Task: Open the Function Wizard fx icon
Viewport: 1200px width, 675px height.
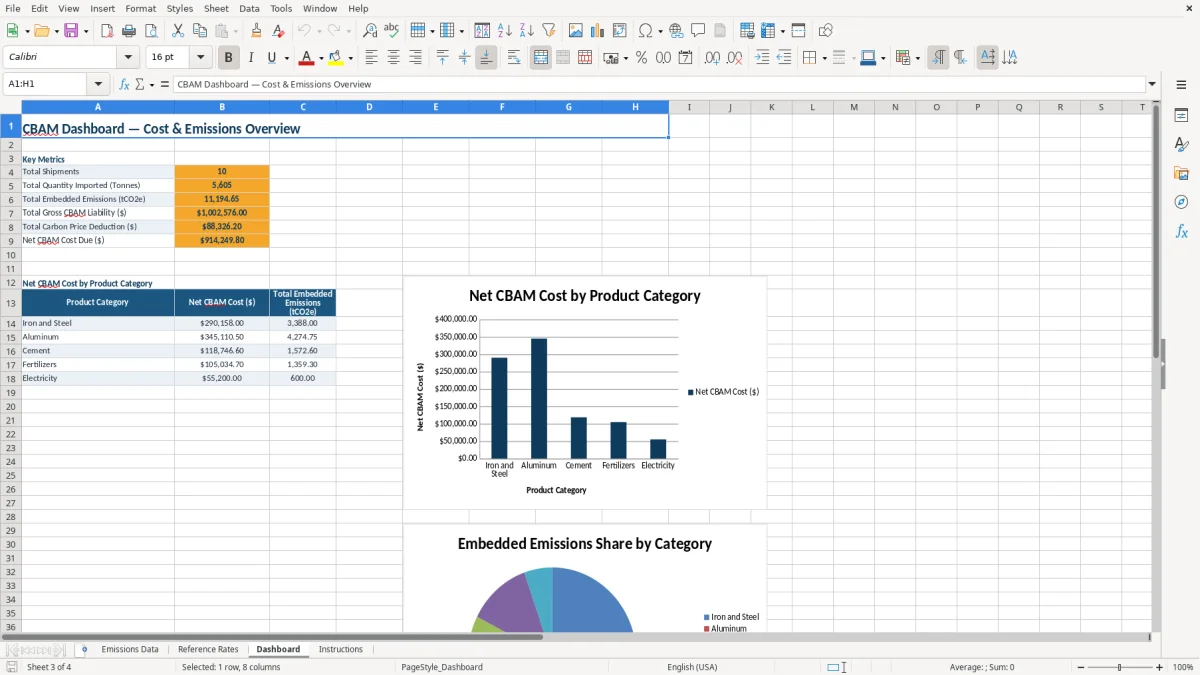Action: coord(124,84)
